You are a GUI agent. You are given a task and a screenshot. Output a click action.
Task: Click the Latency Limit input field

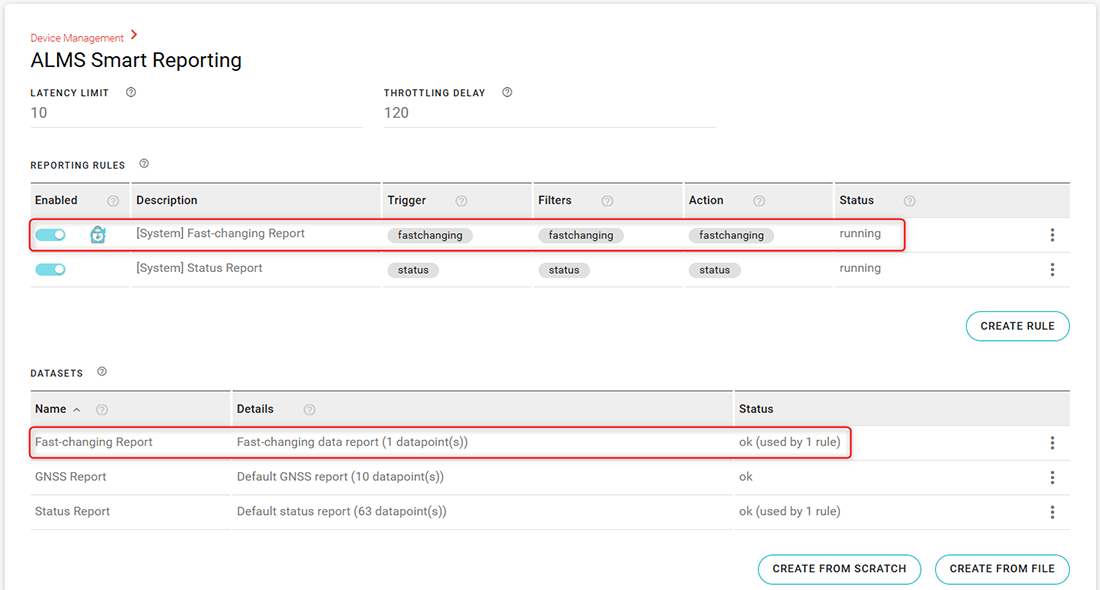click(195, 113)
